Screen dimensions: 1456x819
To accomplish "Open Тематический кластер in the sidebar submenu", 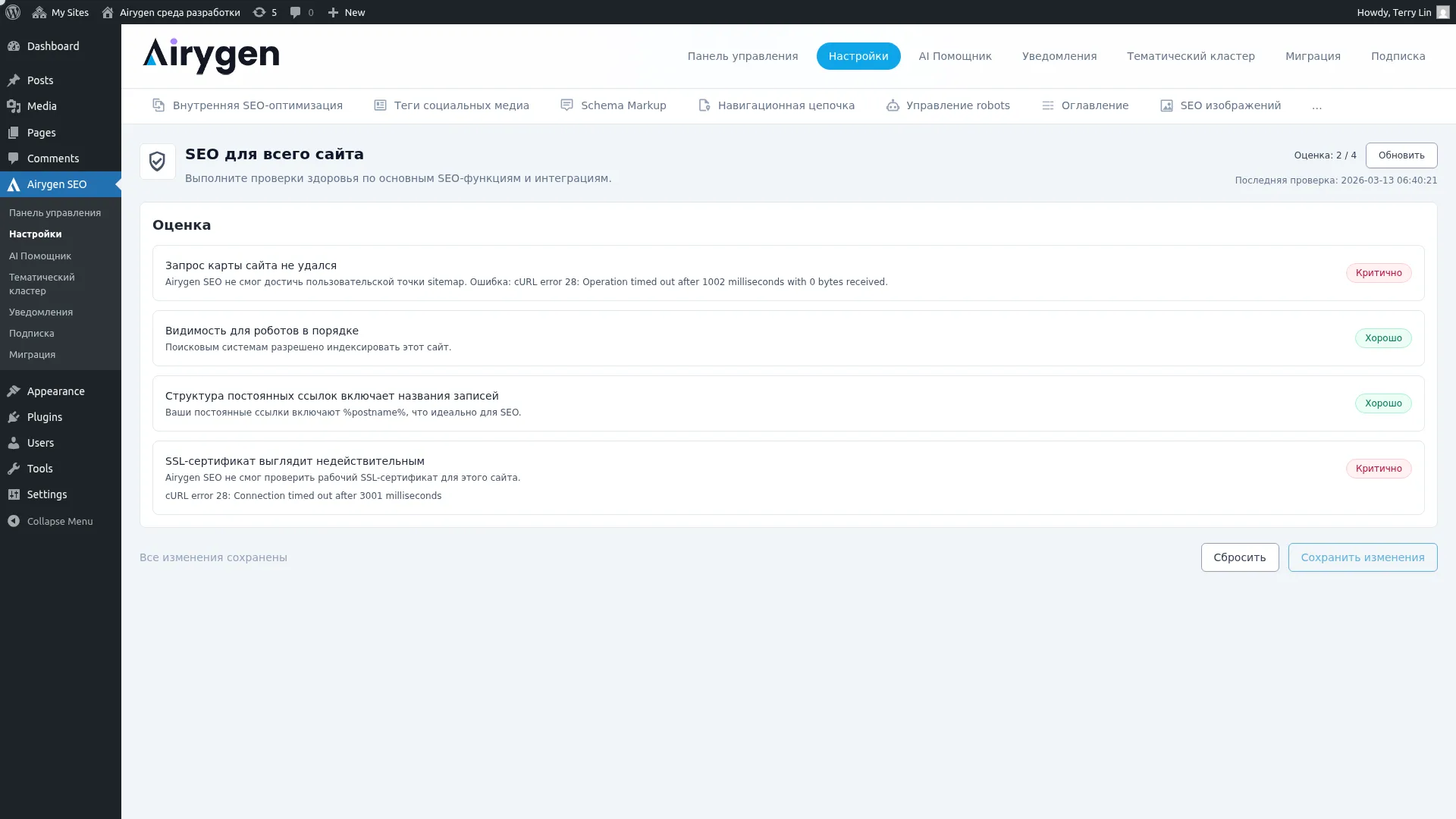I will point(42,284).
